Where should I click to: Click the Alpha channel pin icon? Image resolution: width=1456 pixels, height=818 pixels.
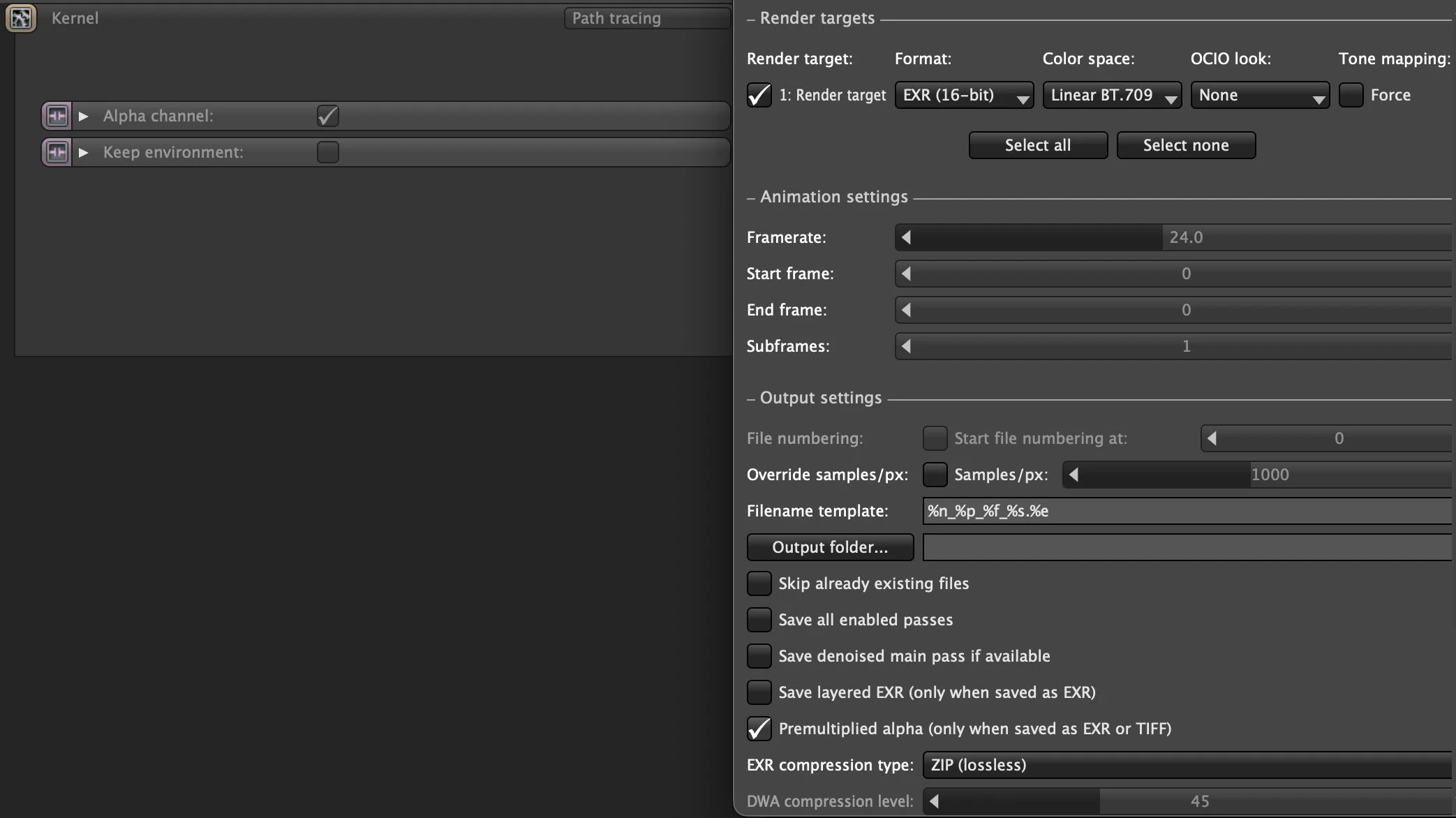57,116
